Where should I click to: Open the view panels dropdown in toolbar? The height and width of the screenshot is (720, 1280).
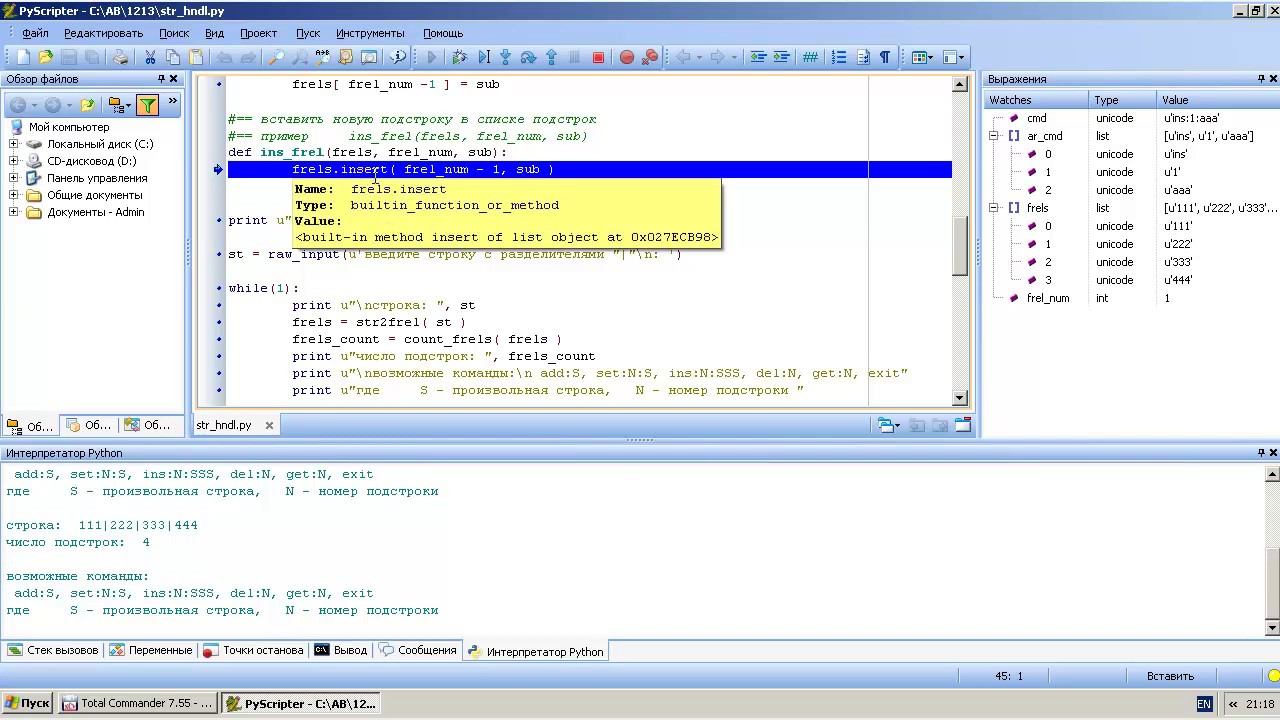pos(955,57)
